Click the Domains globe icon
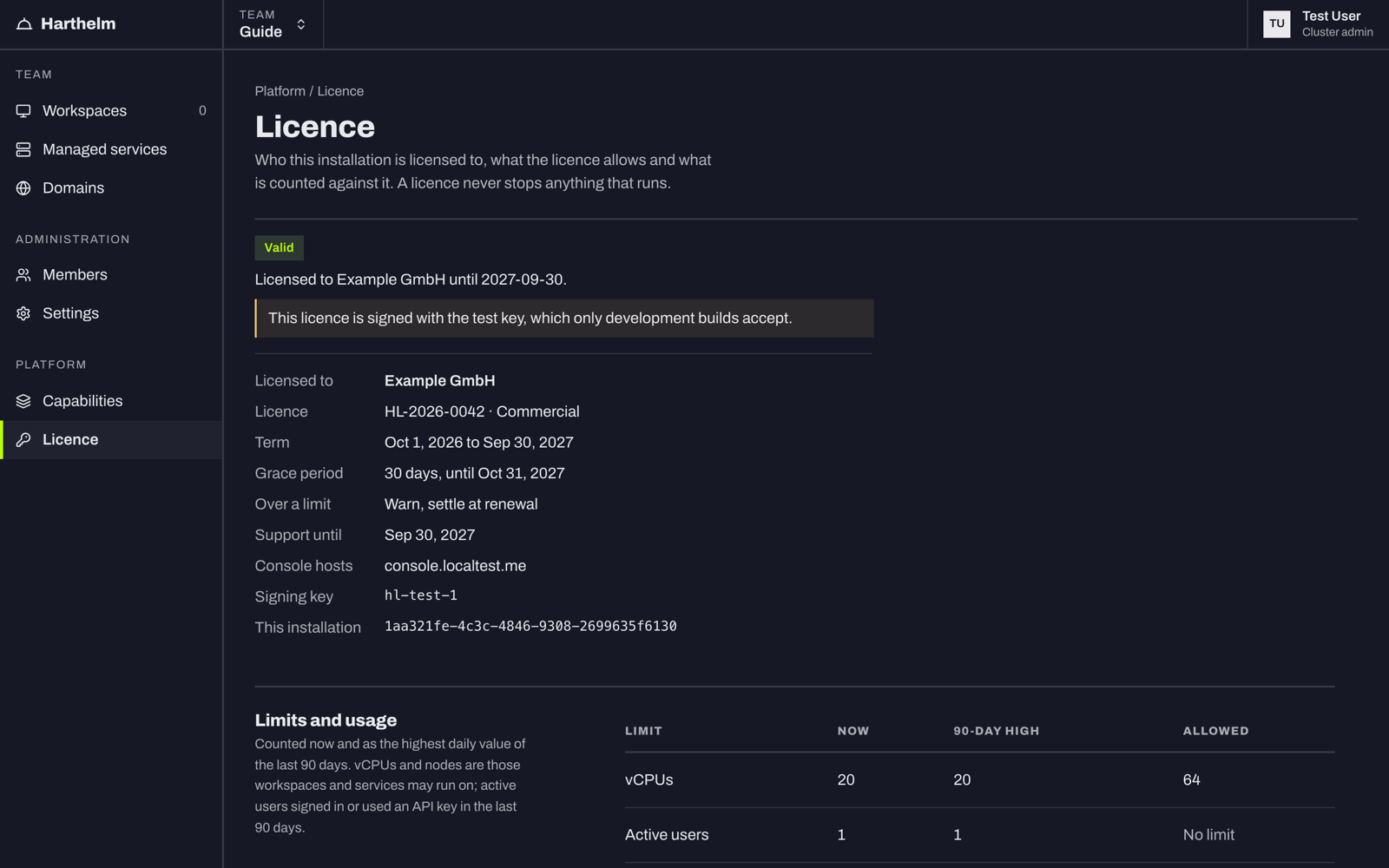This screenshot has height=868, width=1389. (23, 188)
